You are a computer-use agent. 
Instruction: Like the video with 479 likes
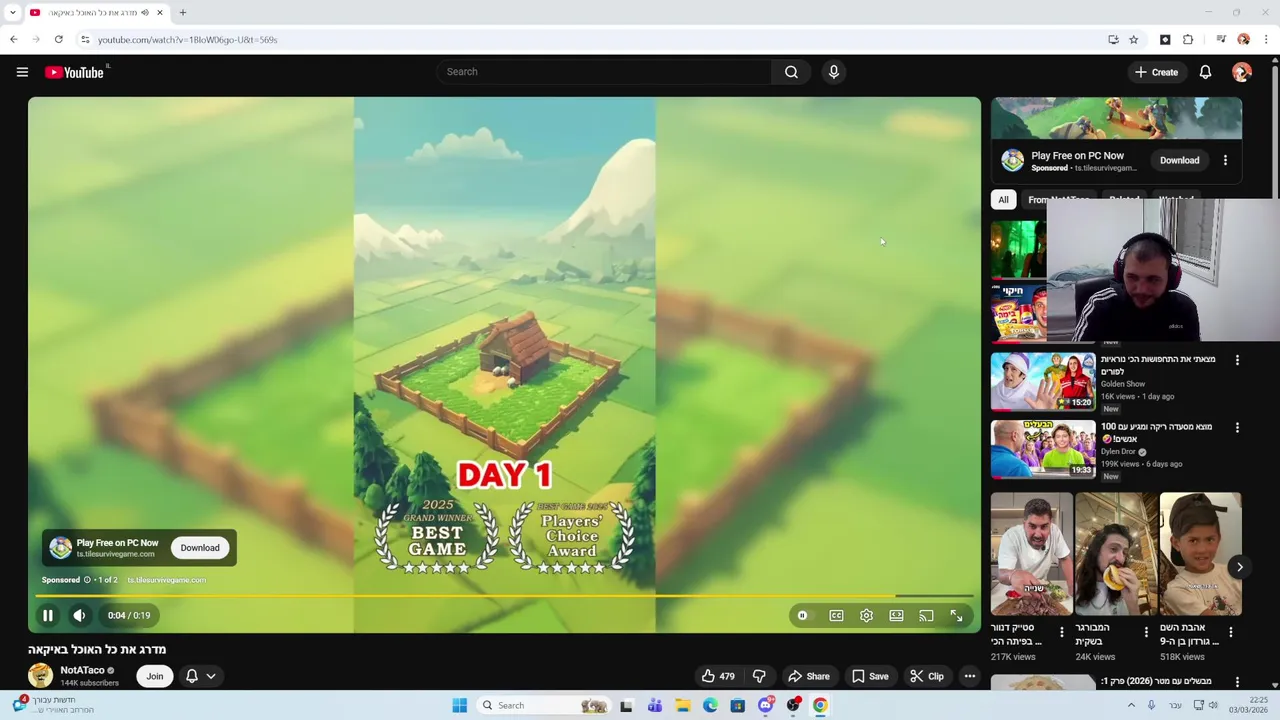718,676
